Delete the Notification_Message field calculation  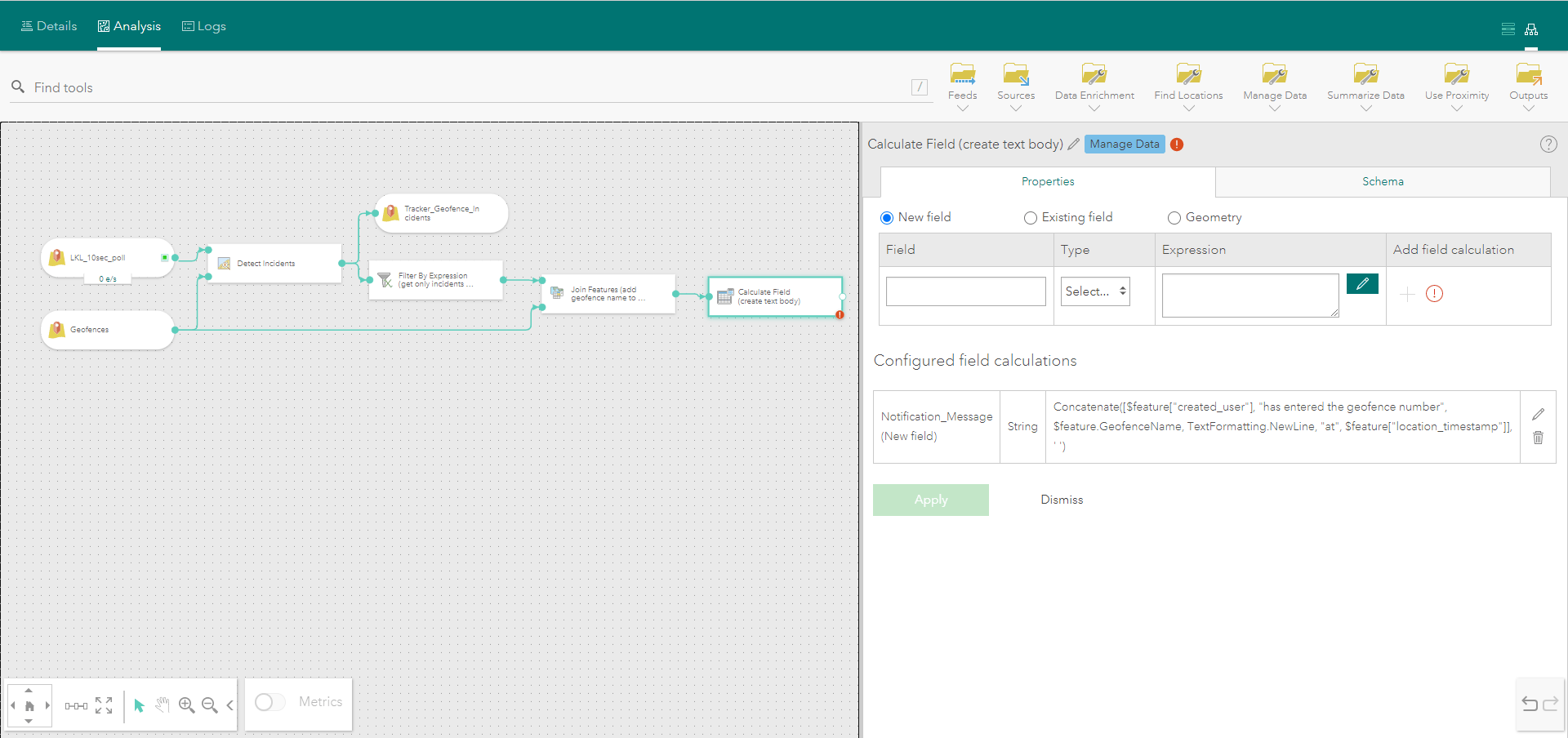1539,438
